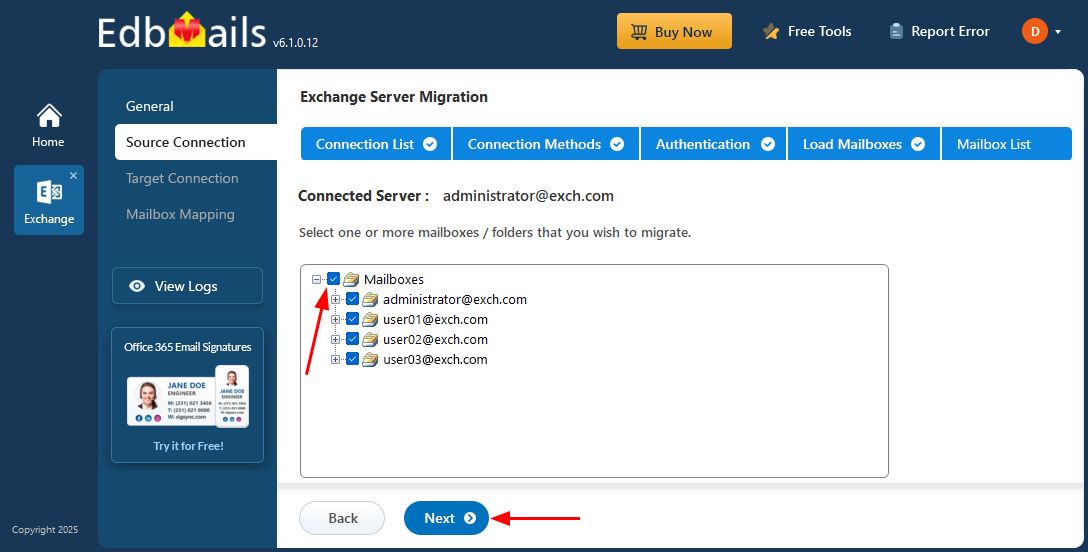This screenshot has height=552, width=1088.
Task: Close the Exchange sidebar tab
Action: click(74, 175)
